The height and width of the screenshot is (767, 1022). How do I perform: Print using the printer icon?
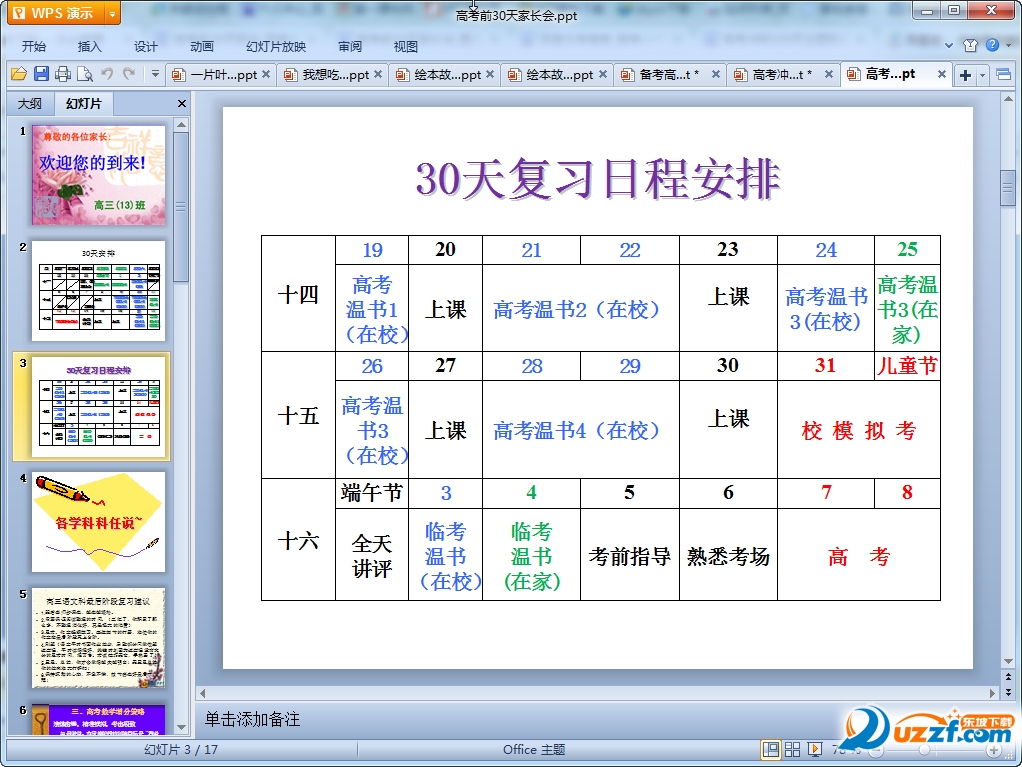pos(63,74)
